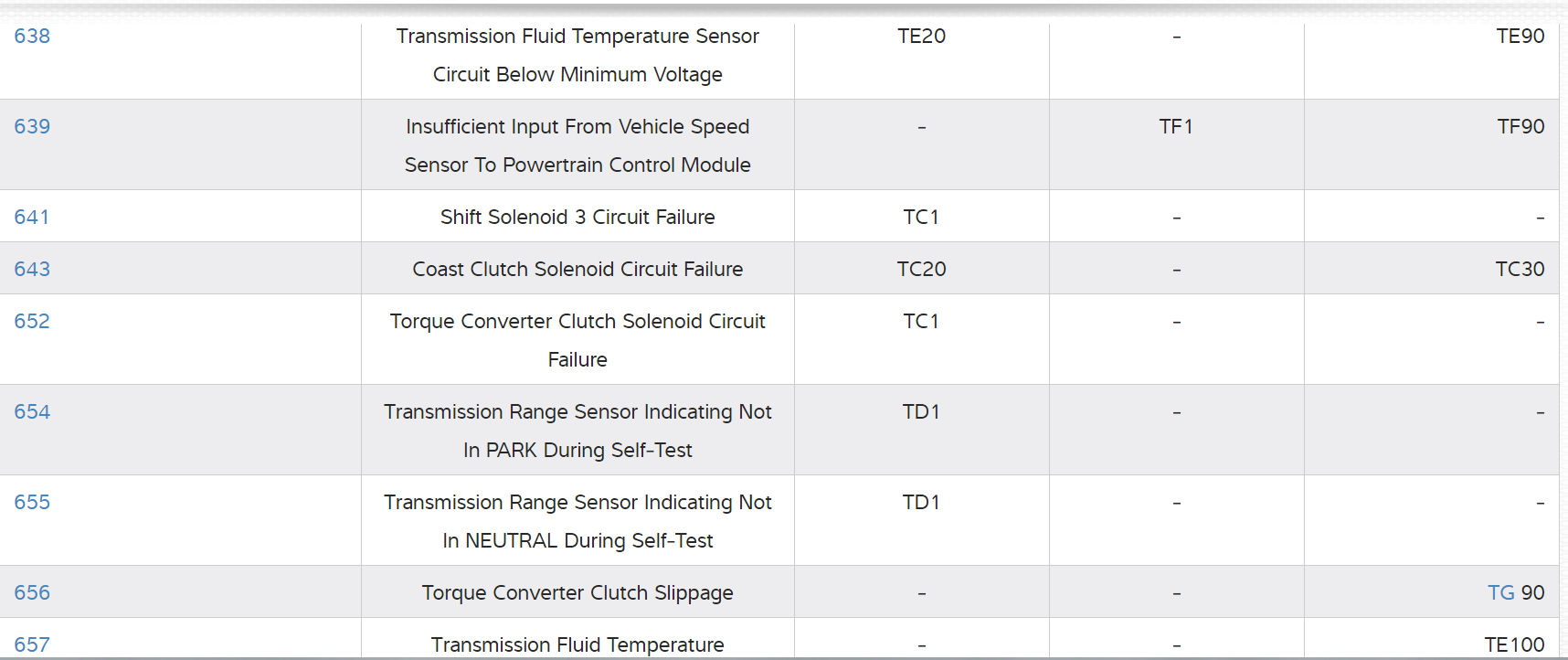The width and height of the screenshot is (1568, 660).
Task: Click the TE100 cell in row 657
Action: point(1514,644)
